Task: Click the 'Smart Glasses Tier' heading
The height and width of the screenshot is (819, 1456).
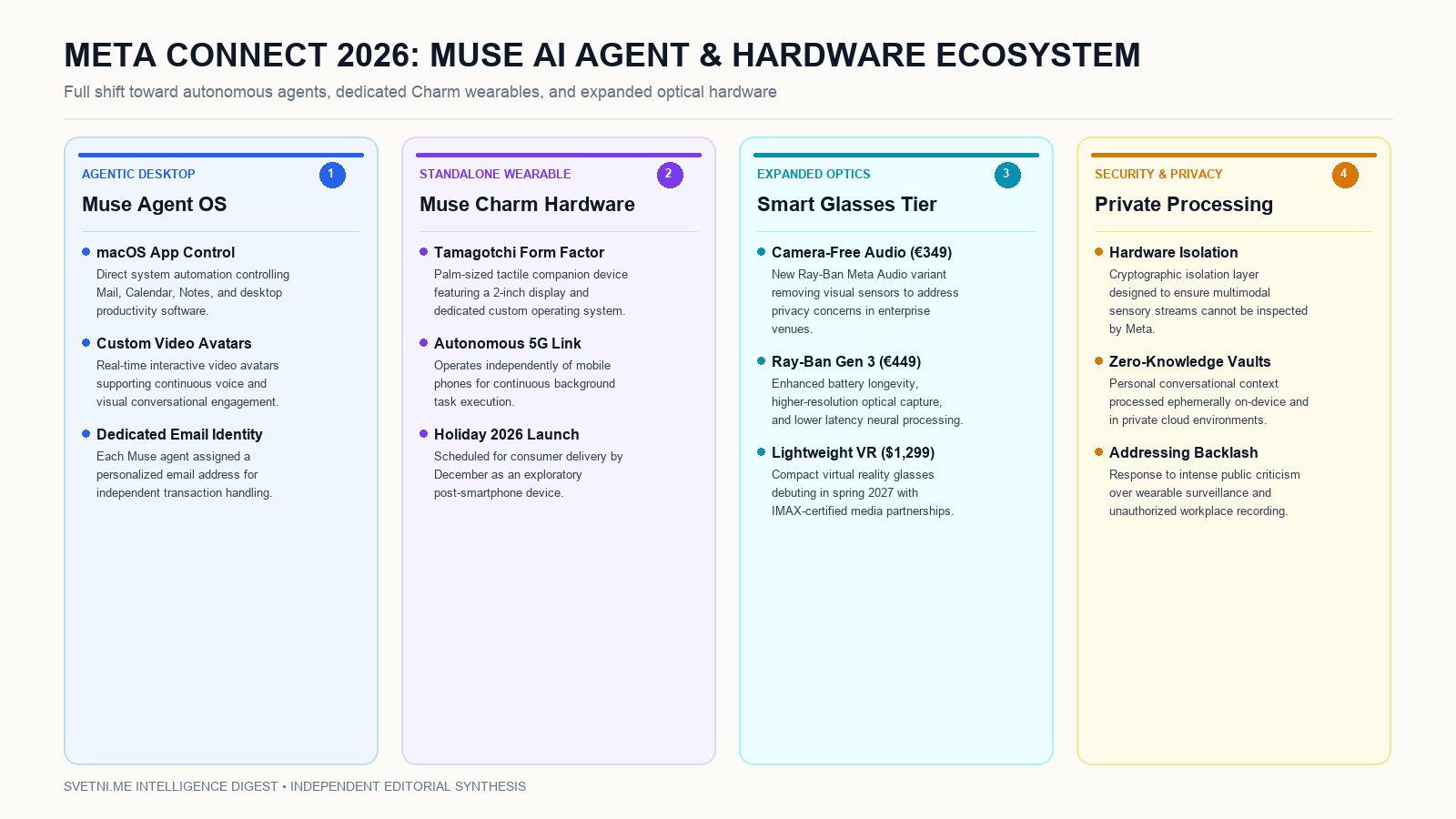Action: tap(847, 205)
